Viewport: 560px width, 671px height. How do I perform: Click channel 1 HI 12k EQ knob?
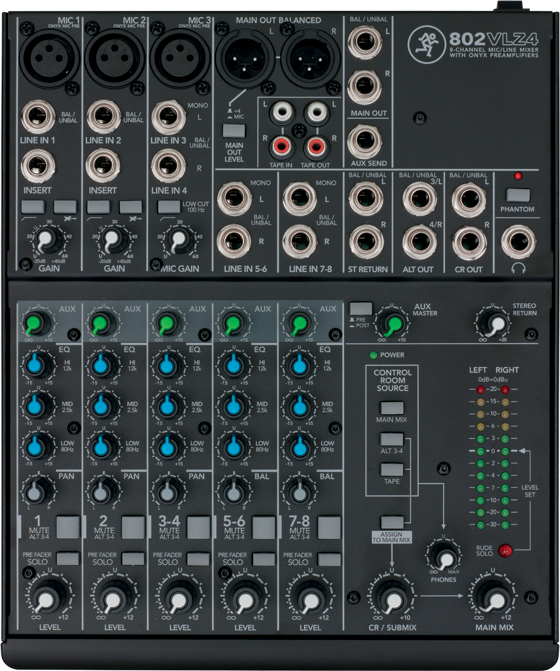tap(36, 365)
